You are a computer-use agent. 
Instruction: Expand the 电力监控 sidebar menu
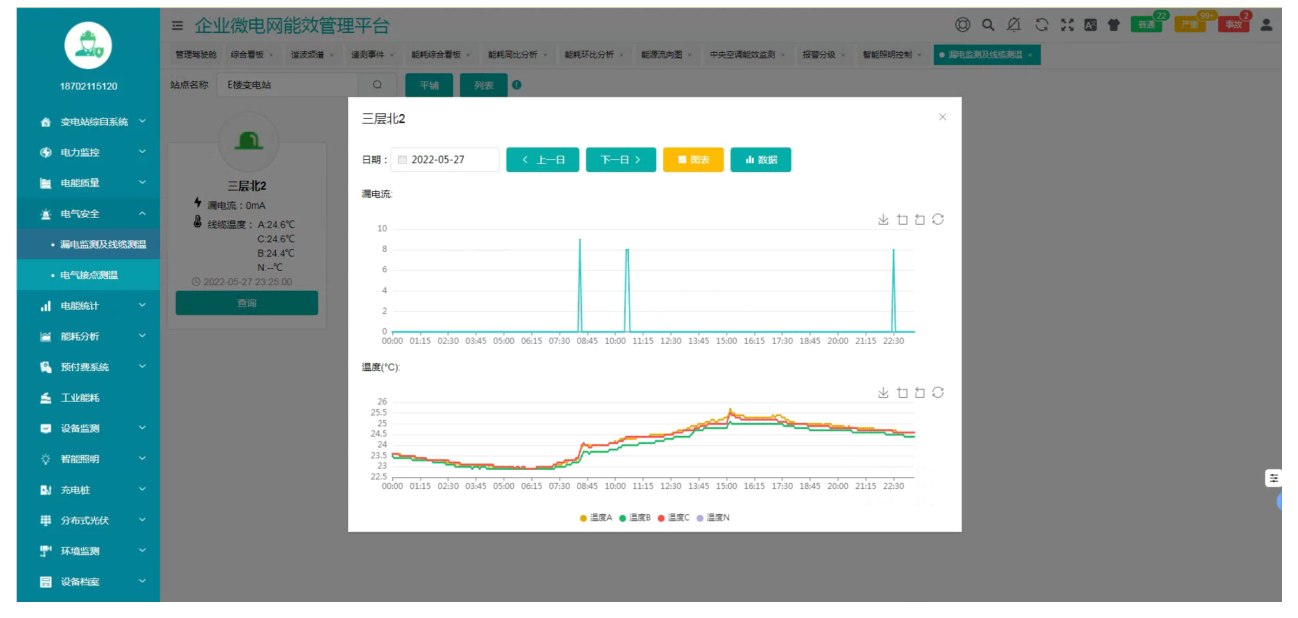click(88, 152)
